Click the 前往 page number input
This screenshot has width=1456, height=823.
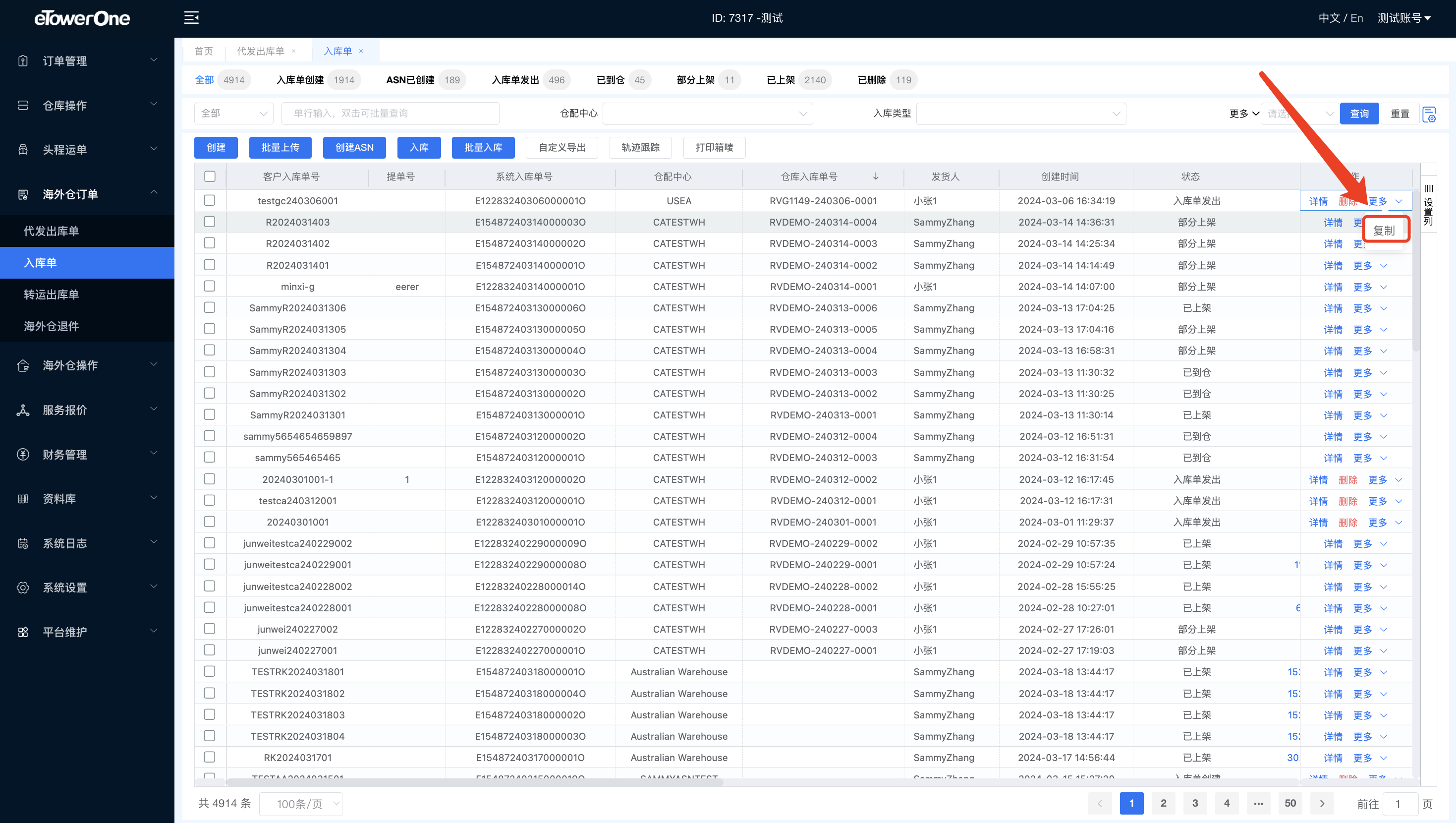(1401, 804)
